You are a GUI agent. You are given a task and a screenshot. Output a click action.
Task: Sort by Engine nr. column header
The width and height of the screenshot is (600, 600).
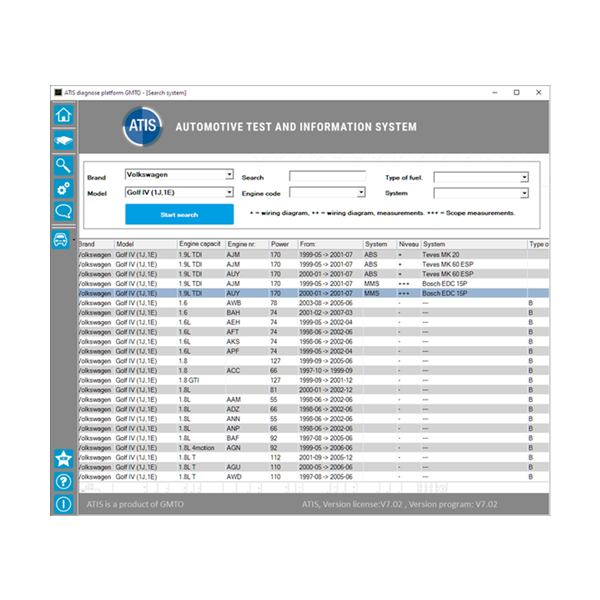pos(247,244)
